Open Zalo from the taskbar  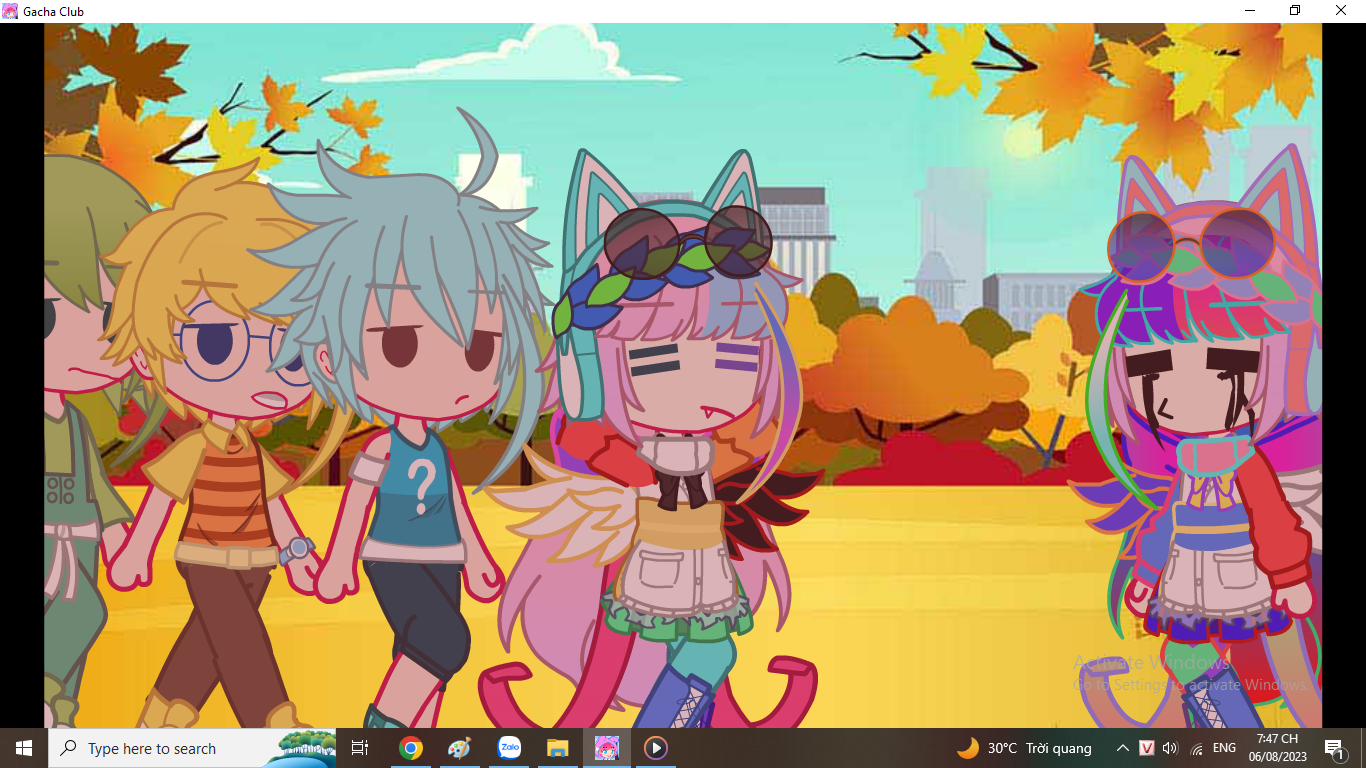[509, 748]
